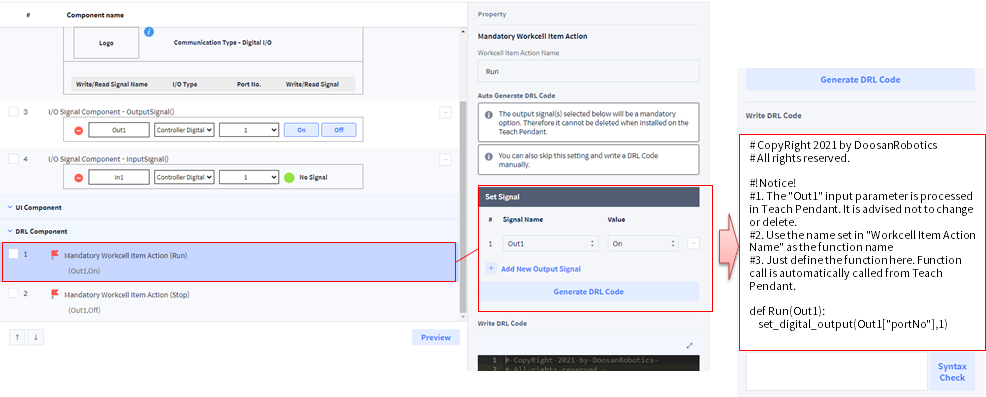This screenshot has height=397, width=986.
Task: Click the blue info icon beside Logo
Action: 149,31
